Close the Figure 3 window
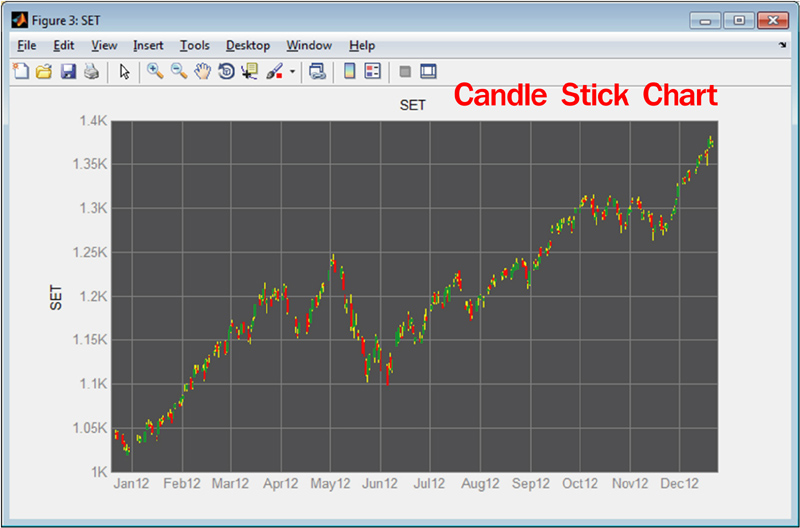This screenshot has height=528, width=800. (773, 21)
